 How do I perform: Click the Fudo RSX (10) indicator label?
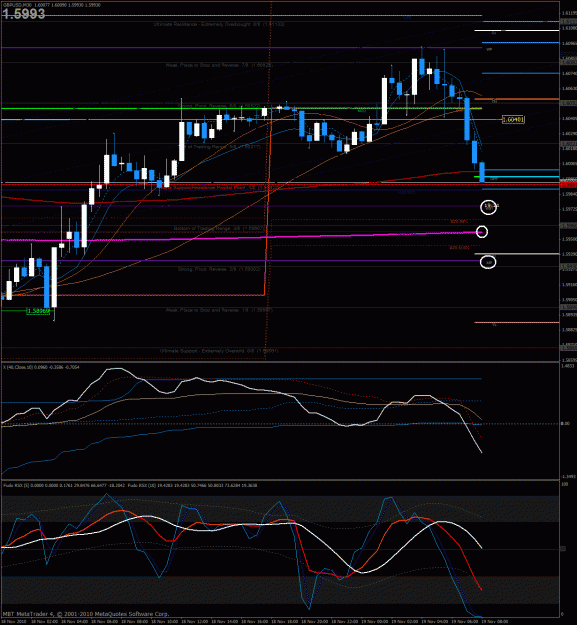192,485
